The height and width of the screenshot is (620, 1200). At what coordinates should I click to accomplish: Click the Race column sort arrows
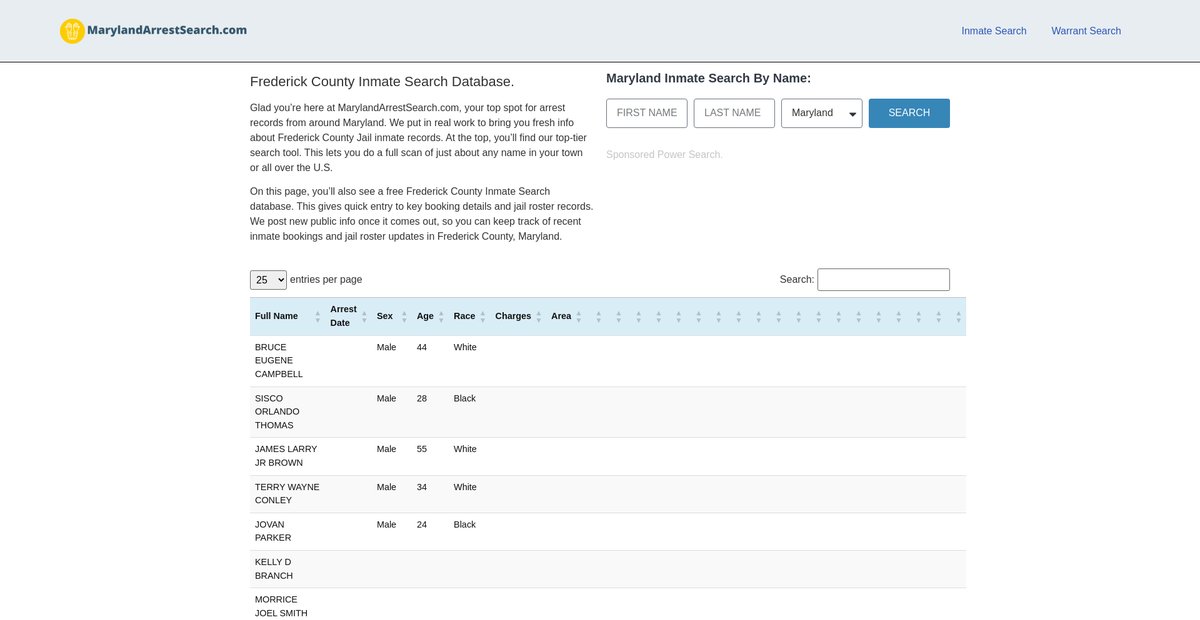click(483, 316)
